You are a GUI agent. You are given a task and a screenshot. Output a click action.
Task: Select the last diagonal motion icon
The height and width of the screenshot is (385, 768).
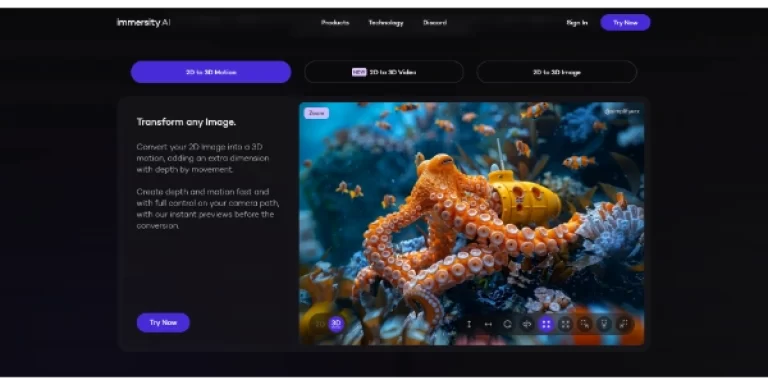point(624,324)
